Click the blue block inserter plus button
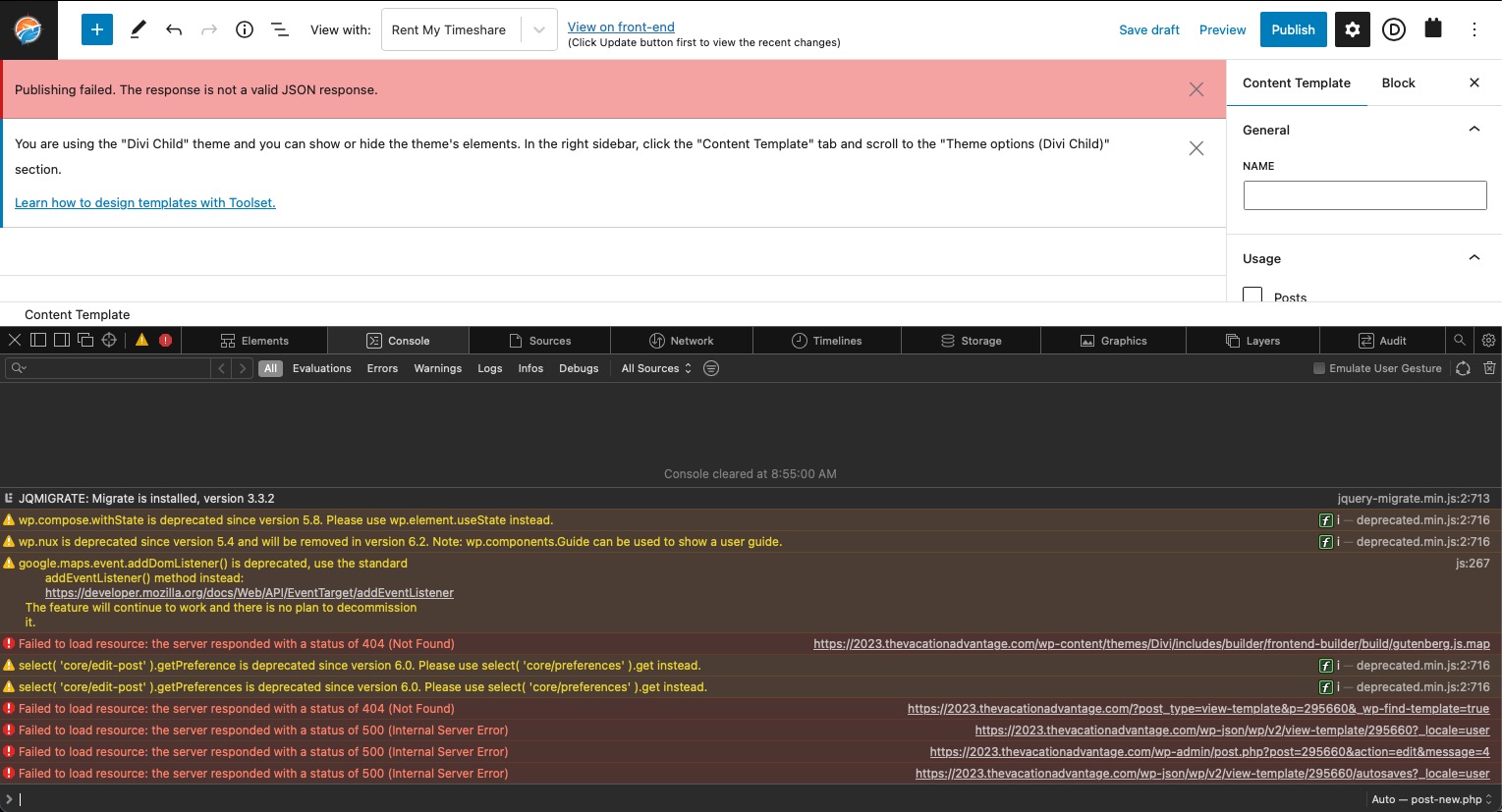1502x812 pixels. point(96,29)
